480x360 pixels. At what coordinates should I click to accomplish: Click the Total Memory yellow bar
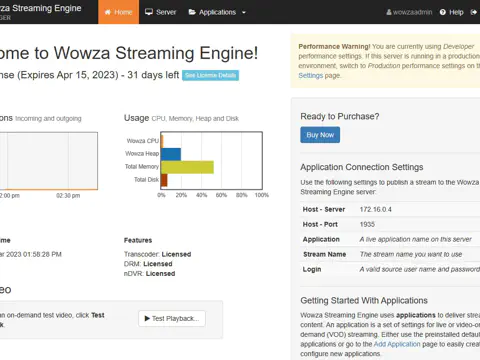(x=187, y=167)
